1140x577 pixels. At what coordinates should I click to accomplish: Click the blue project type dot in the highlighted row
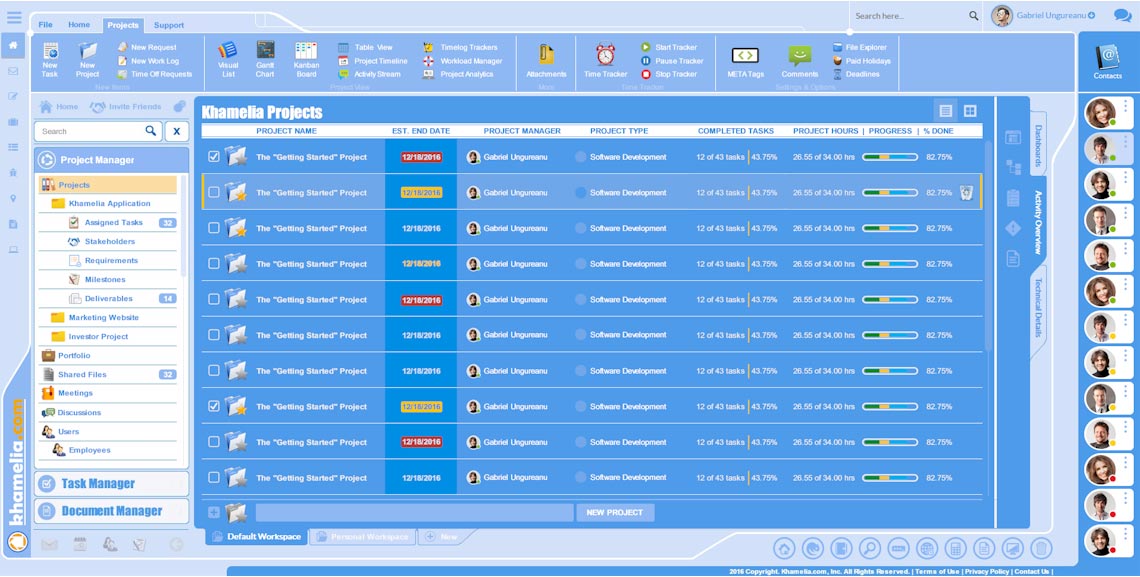pos(580,193)
